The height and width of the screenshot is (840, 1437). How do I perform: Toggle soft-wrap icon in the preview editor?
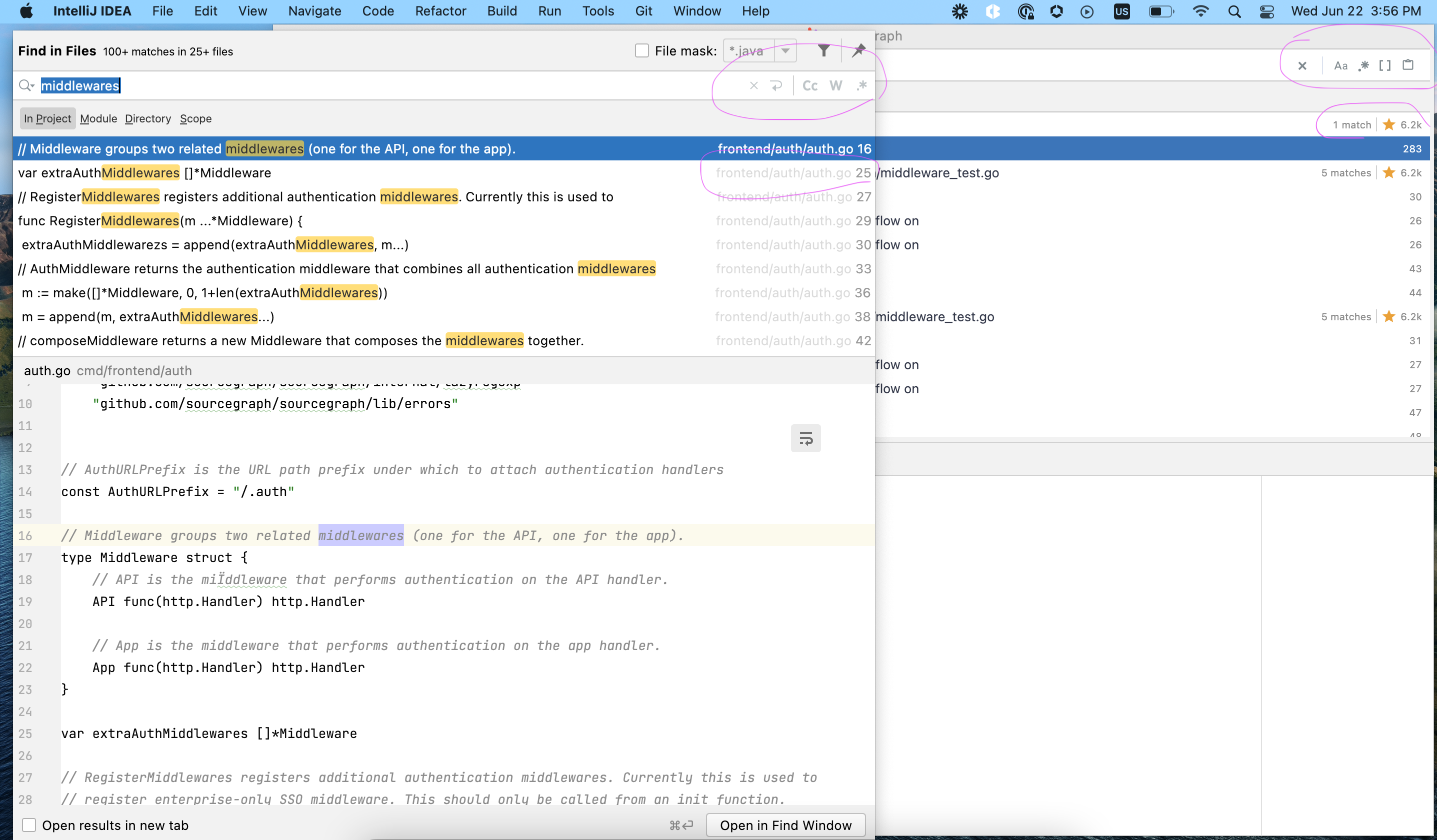point(805,438)
